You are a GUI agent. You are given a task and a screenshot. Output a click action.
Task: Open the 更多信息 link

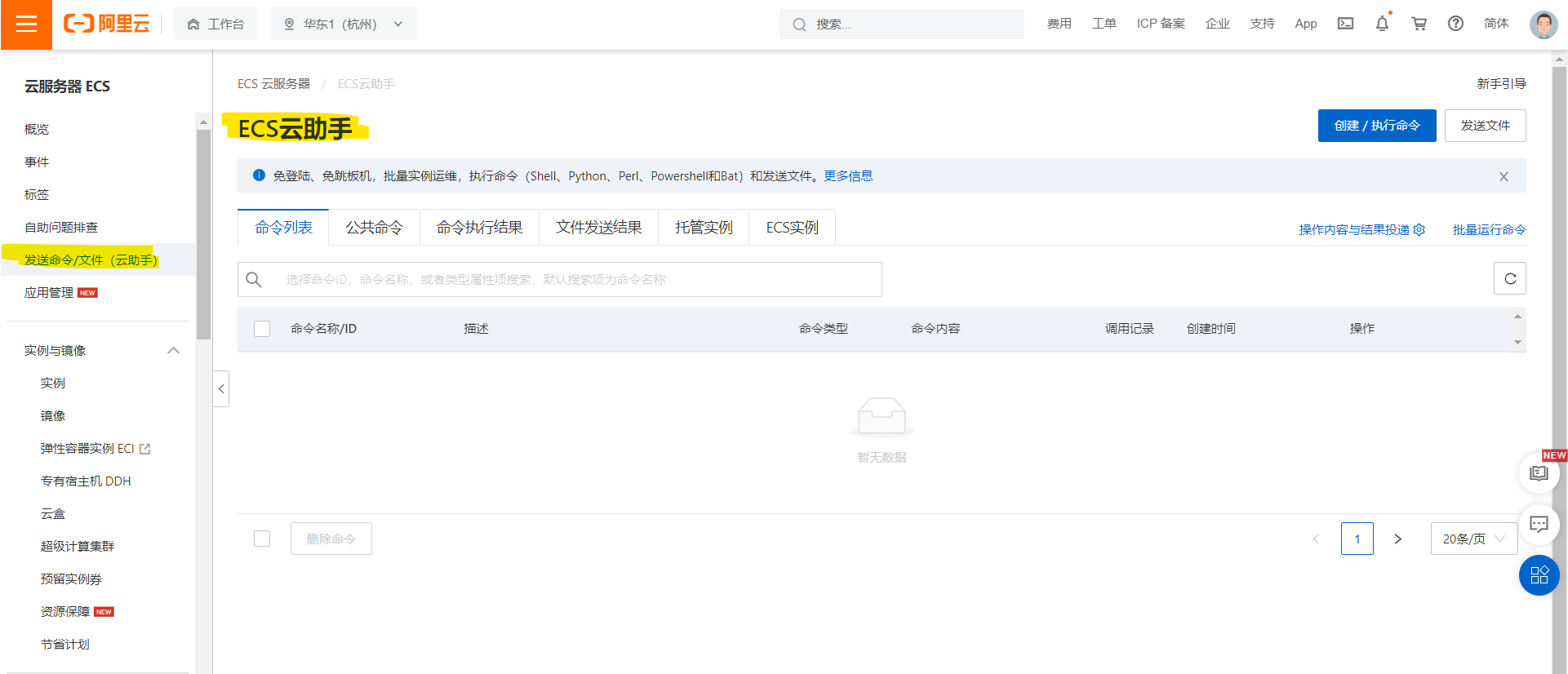[848, 175]
